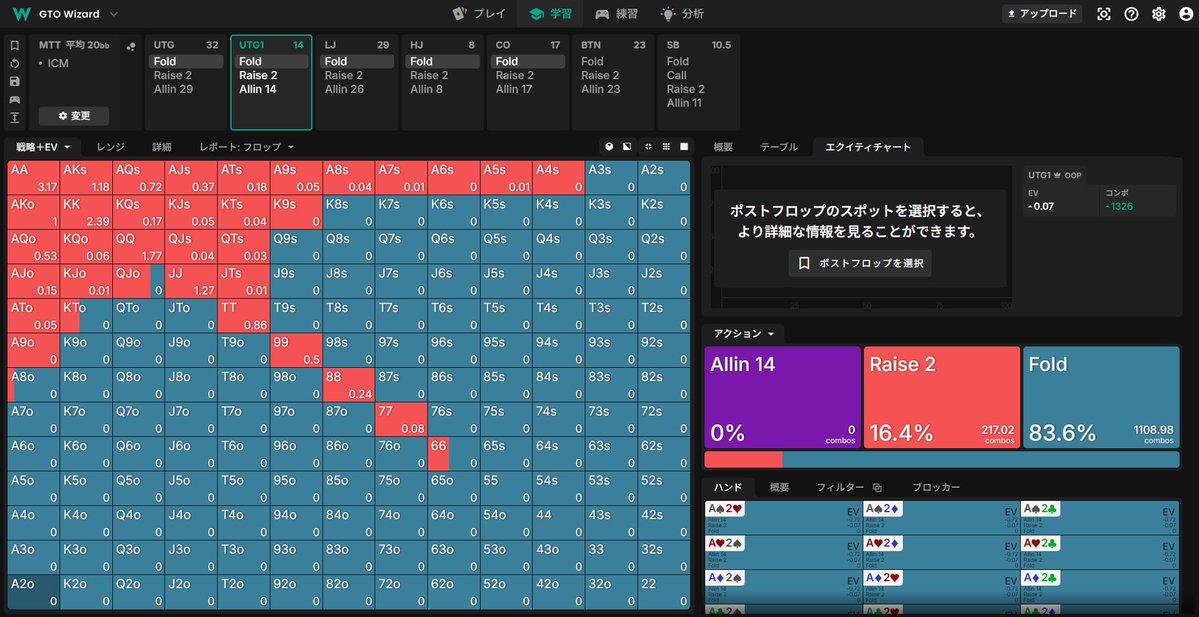Switch to the プレイ tab
This screenshot has width=1199, height=617.
click(479, 14)
